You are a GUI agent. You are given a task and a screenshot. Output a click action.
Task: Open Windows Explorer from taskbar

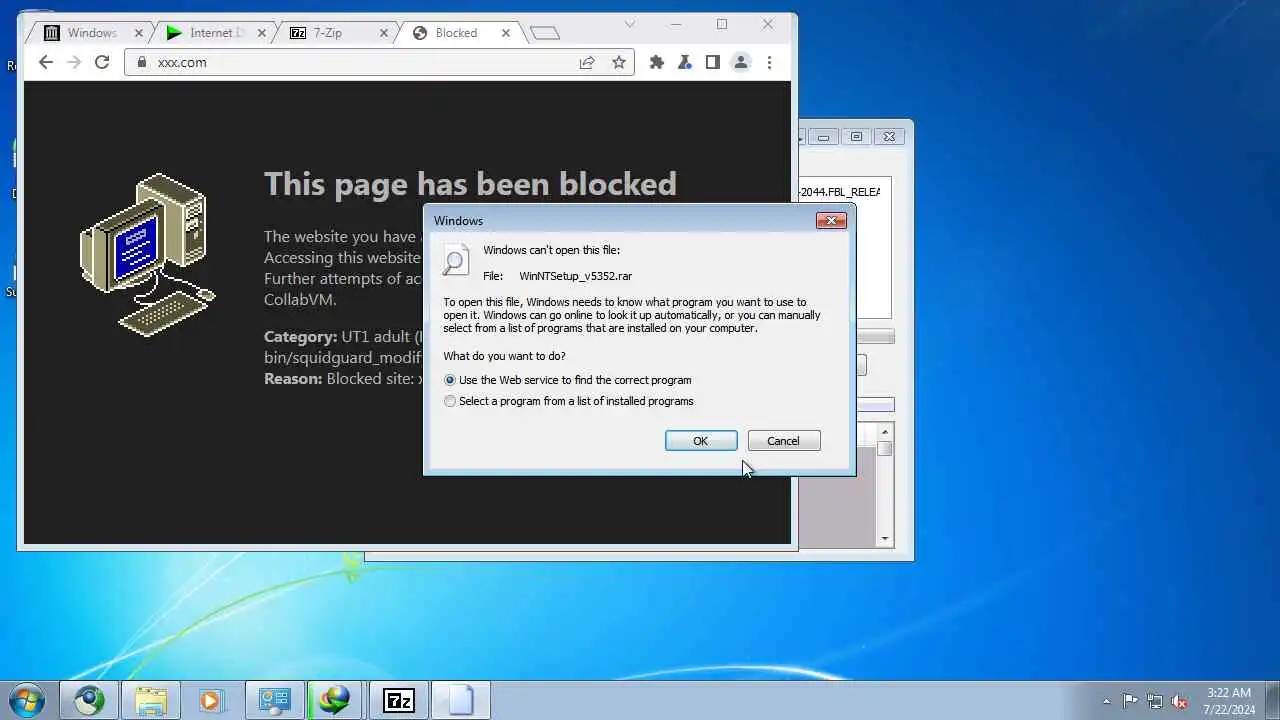[x=150, y=700]
